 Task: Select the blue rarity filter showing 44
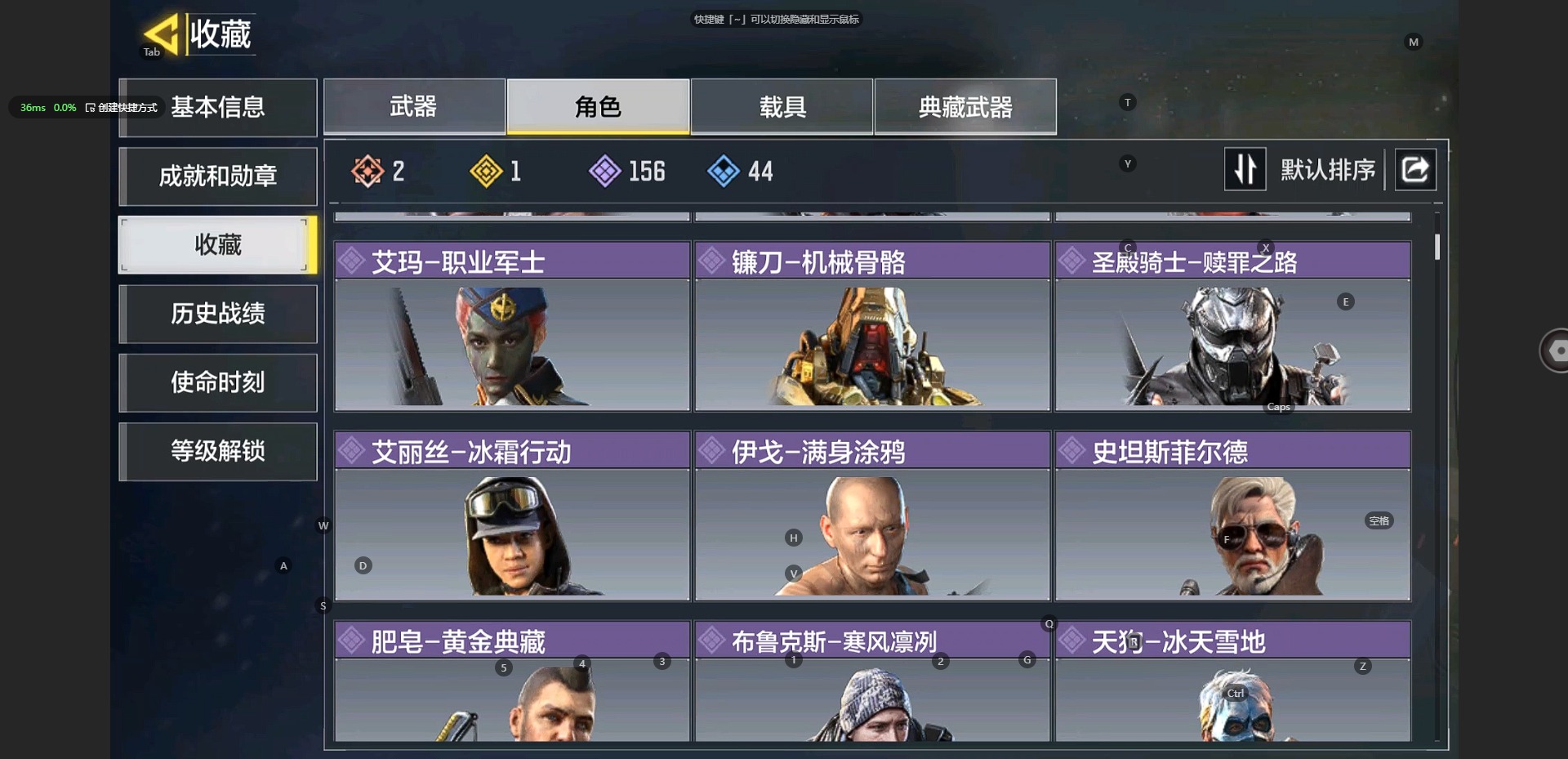724,171
